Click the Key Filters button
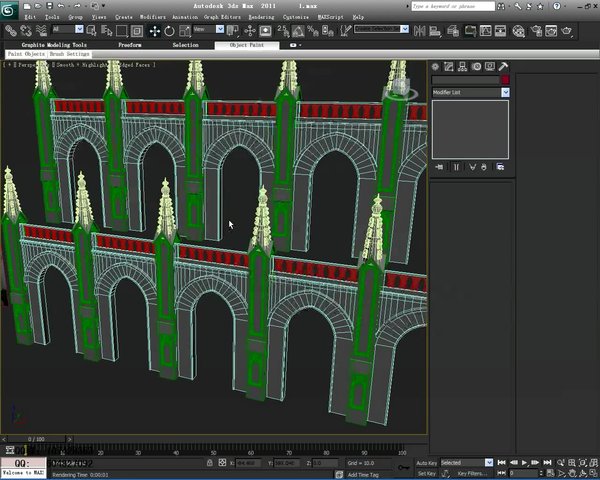This screenshot has width=600, height=480. [472, 473]
